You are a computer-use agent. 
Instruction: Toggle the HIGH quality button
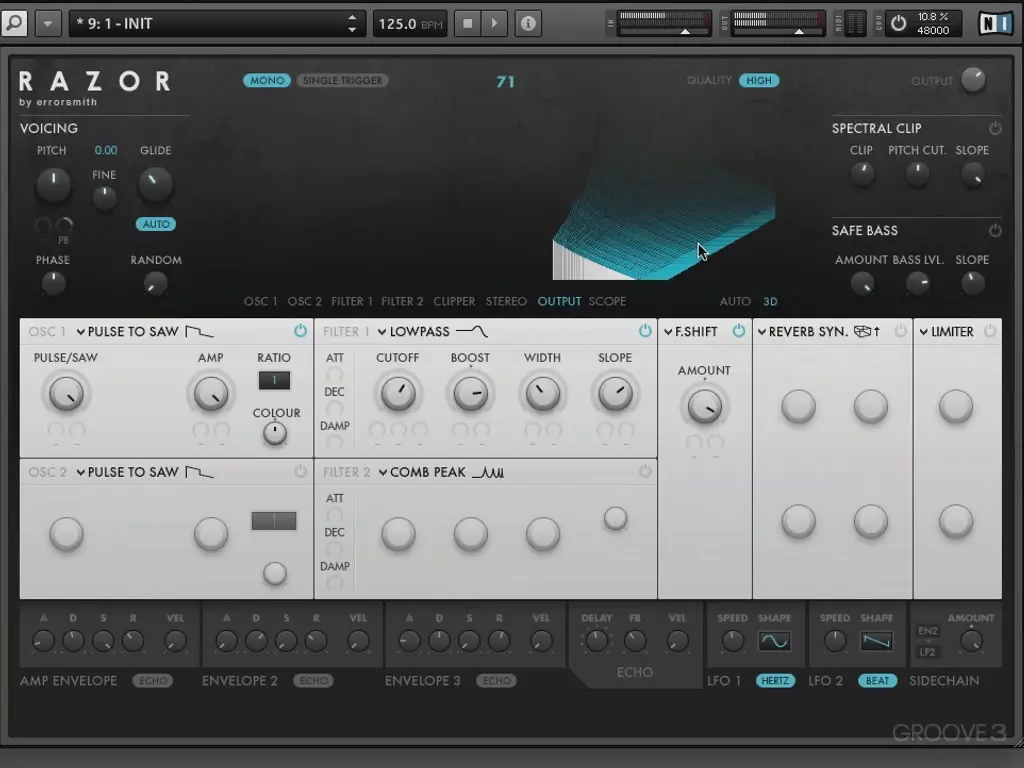coord(759,80)
